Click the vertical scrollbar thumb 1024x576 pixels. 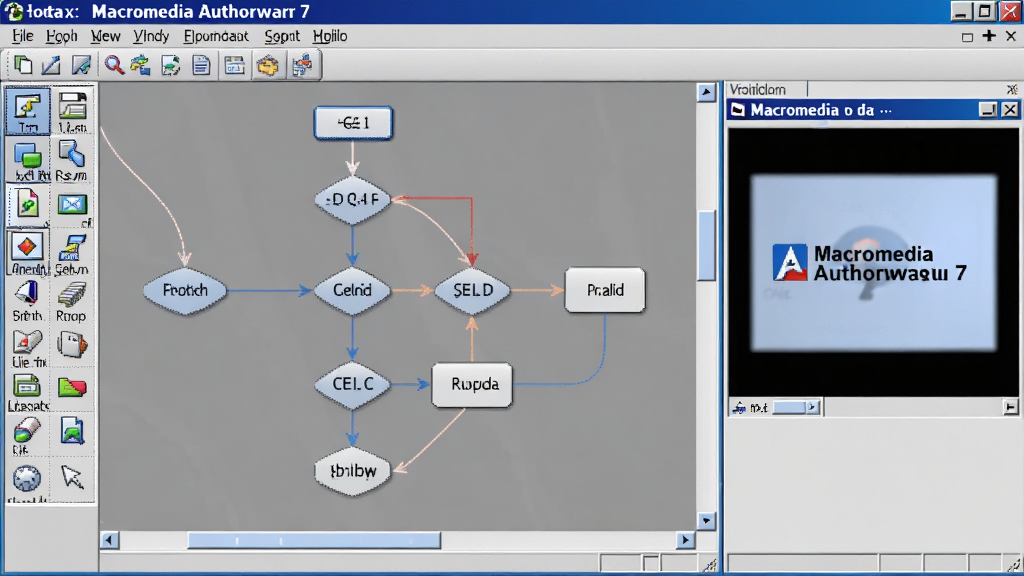coord(706,245)
